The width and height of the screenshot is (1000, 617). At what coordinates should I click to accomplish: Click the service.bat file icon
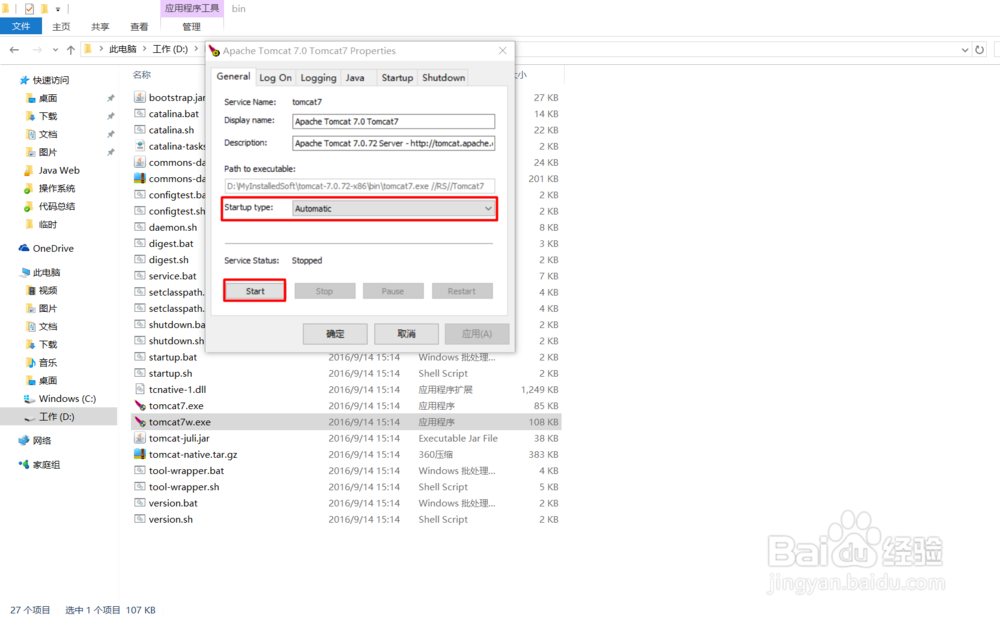pos(140,276)
